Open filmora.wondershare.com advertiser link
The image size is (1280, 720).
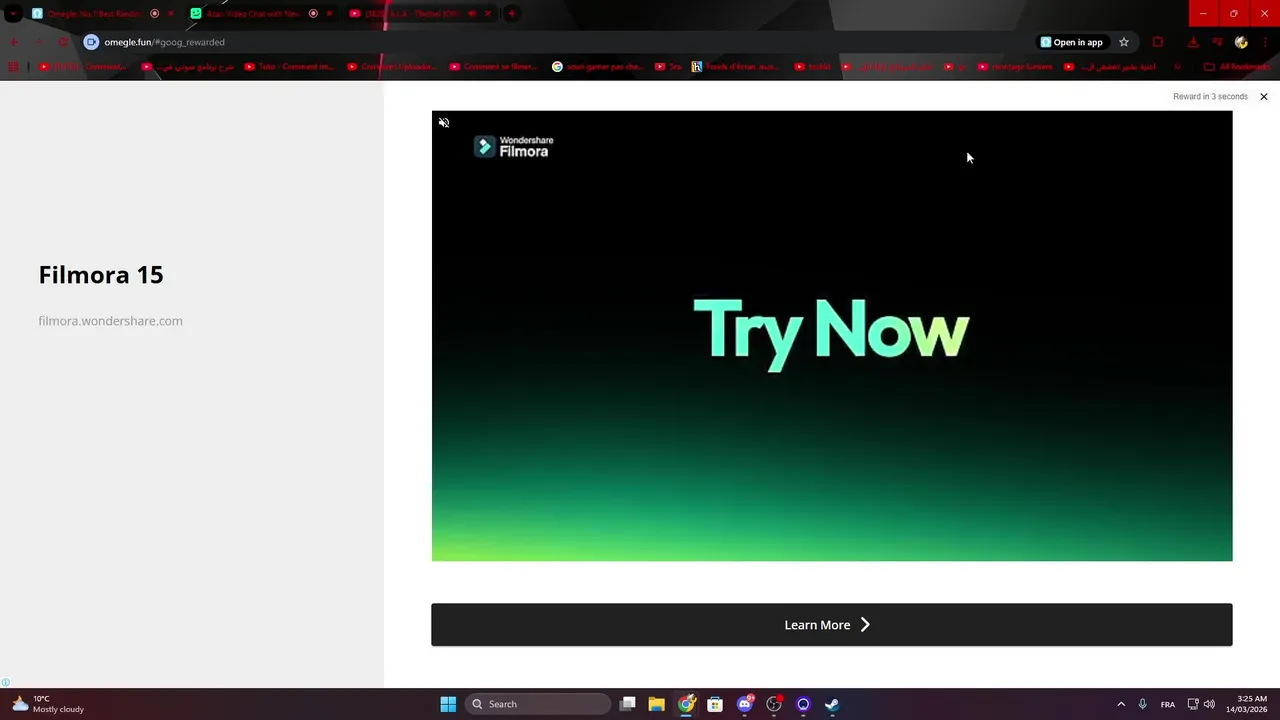click(x=110, y=321)
